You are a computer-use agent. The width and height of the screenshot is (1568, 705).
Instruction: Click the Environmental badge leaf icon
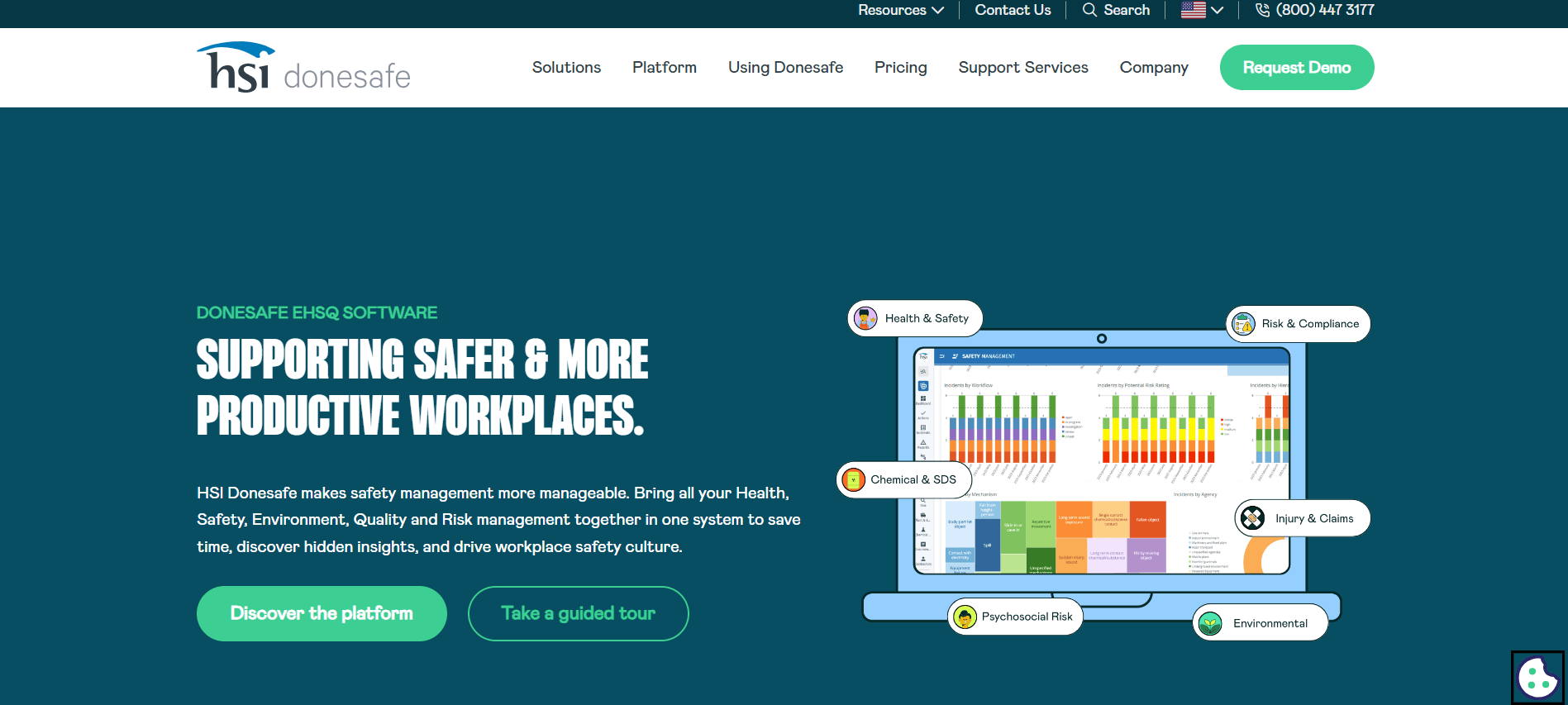click(x=1210, y=623)
